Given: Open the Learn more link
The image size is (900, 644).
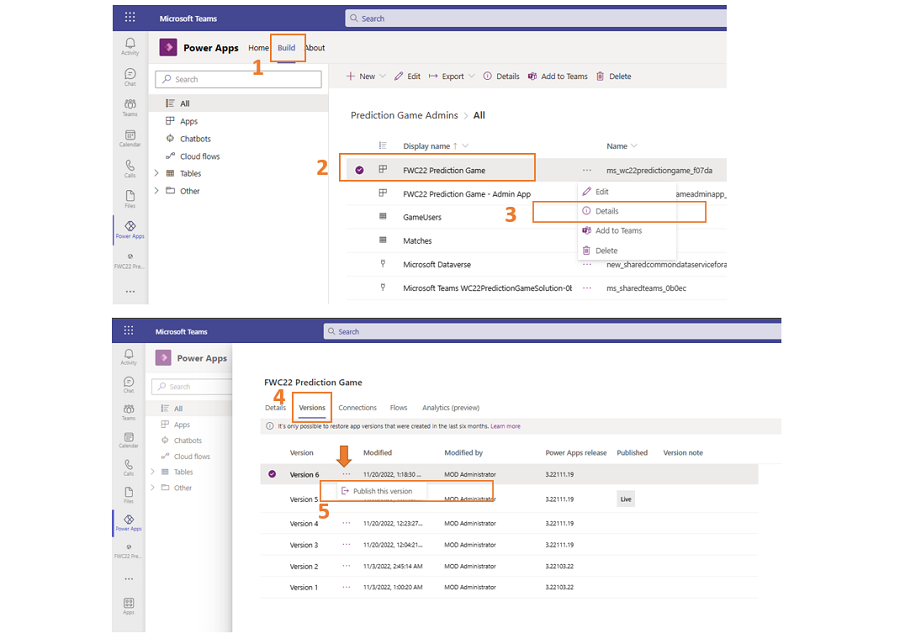Looking at the screenshot, I should [505, 426].
